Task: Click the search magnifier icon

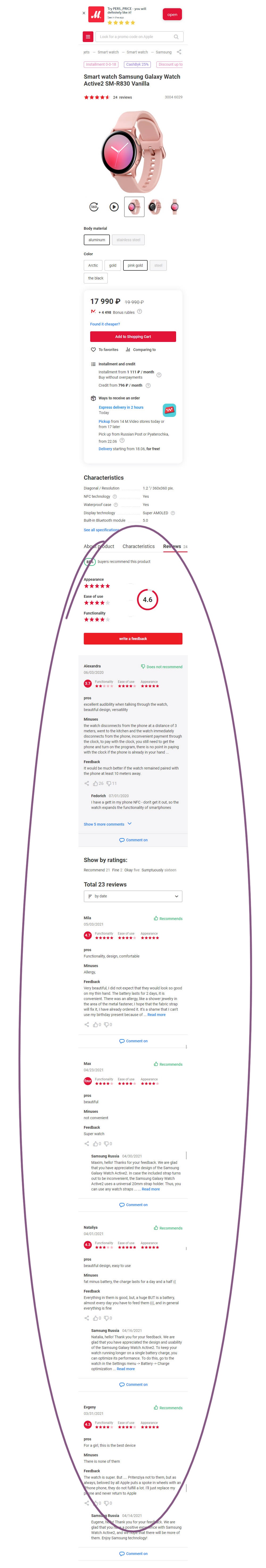Action: (176, 36)
